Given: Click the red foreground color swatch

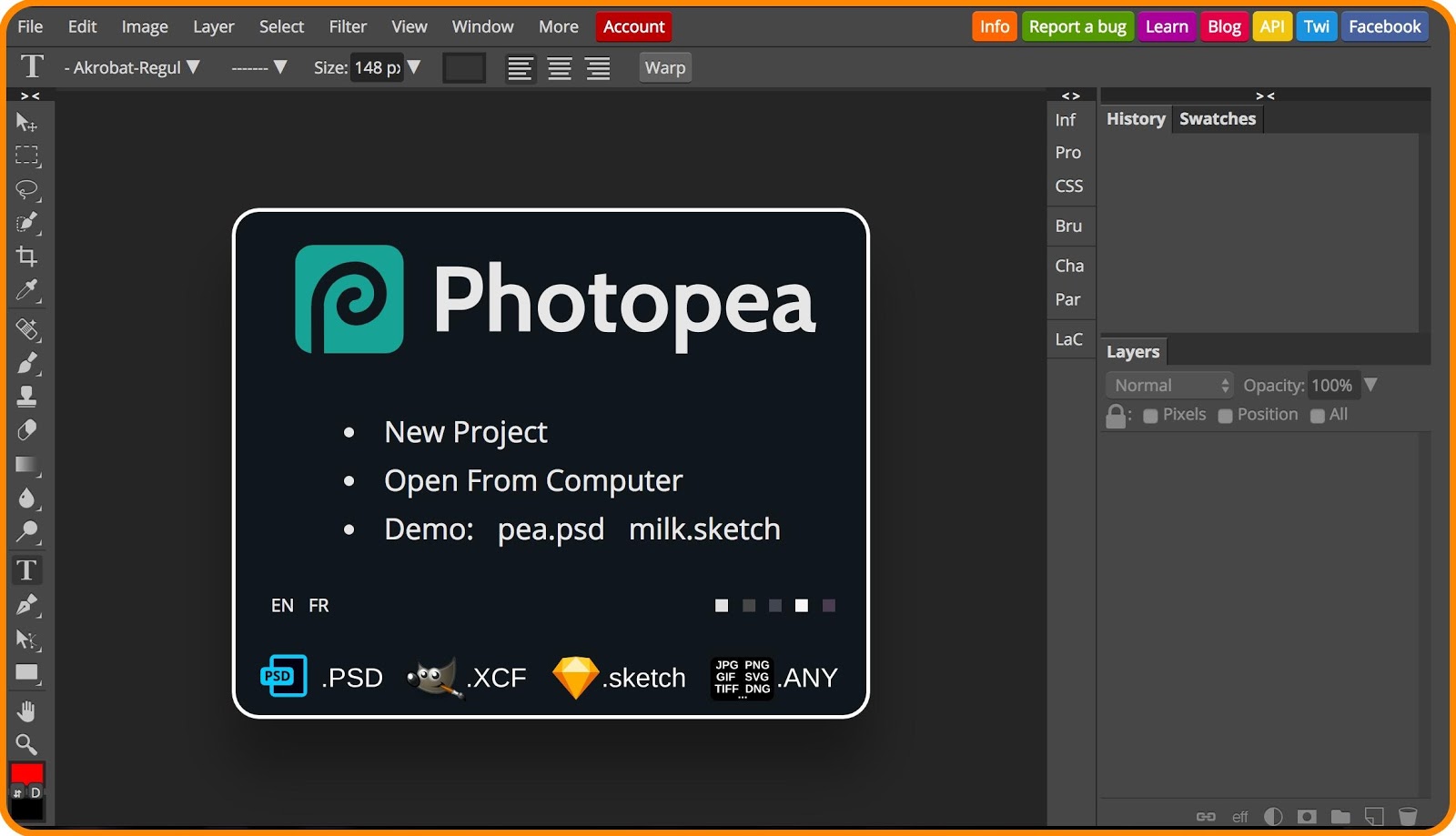Looking at the screenshot, I should click(x=27, y=772).
